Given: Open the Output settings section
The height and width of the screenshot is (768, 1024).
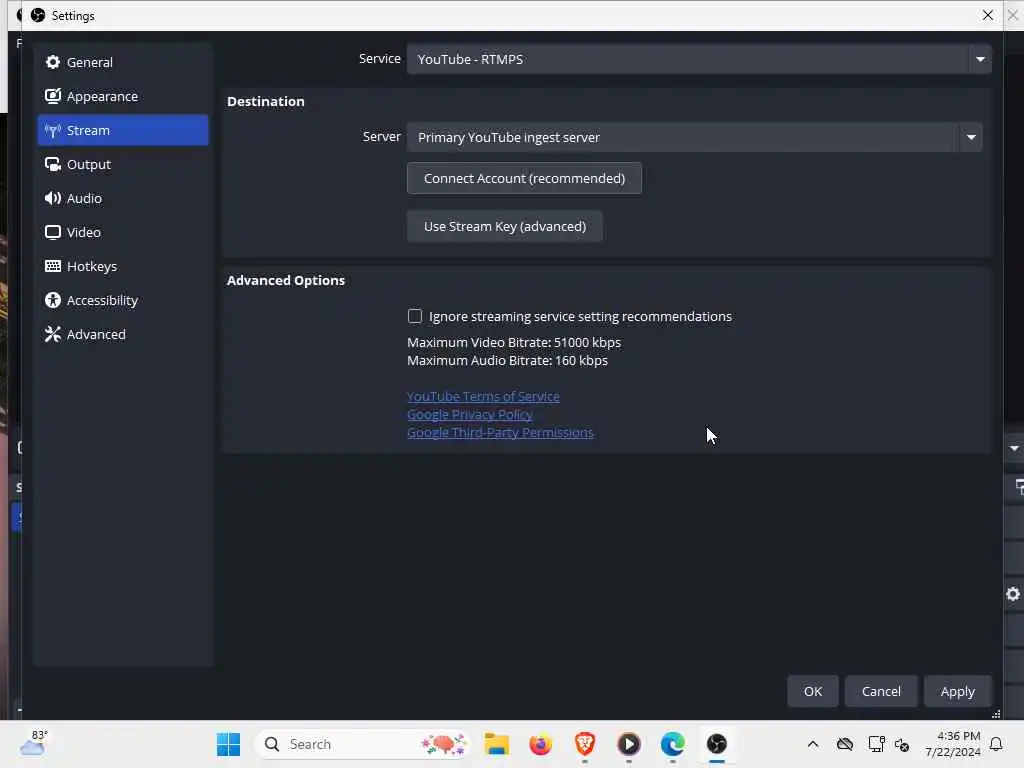Looking at the screenshot, I should point(123,164).
